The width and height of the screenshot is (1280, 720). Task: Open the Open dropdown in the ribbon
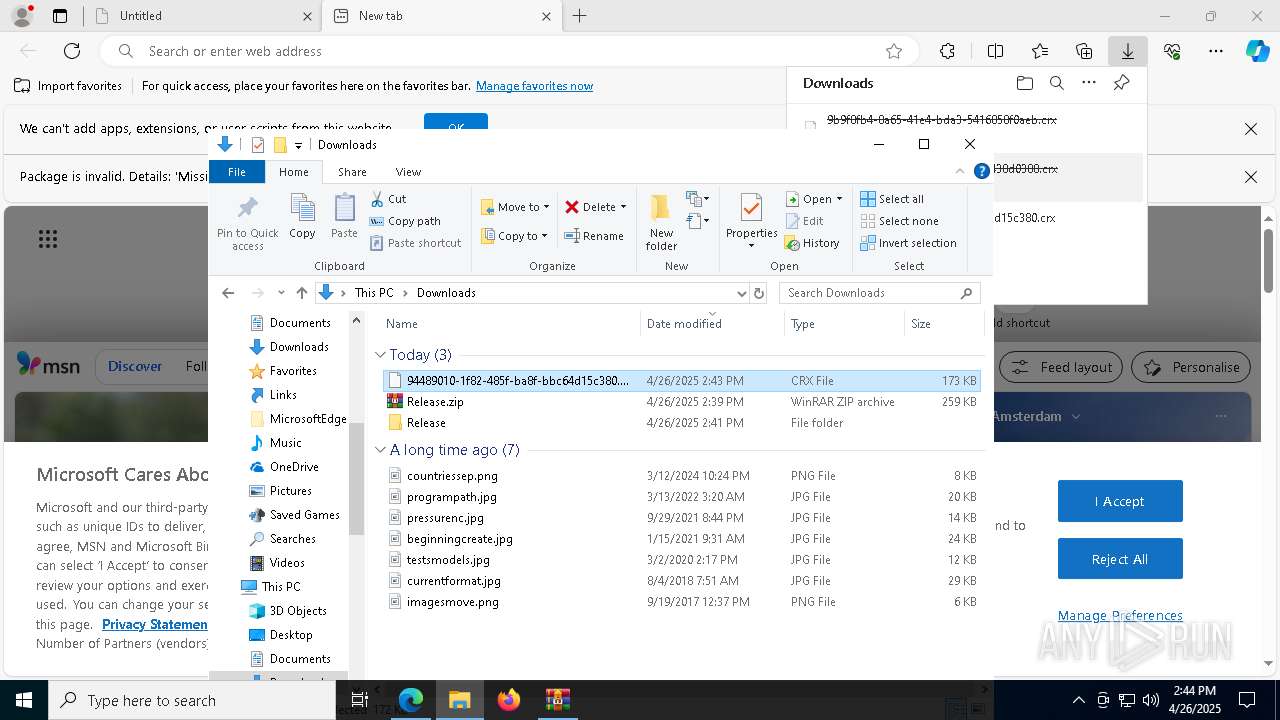(x=814, y=199)
